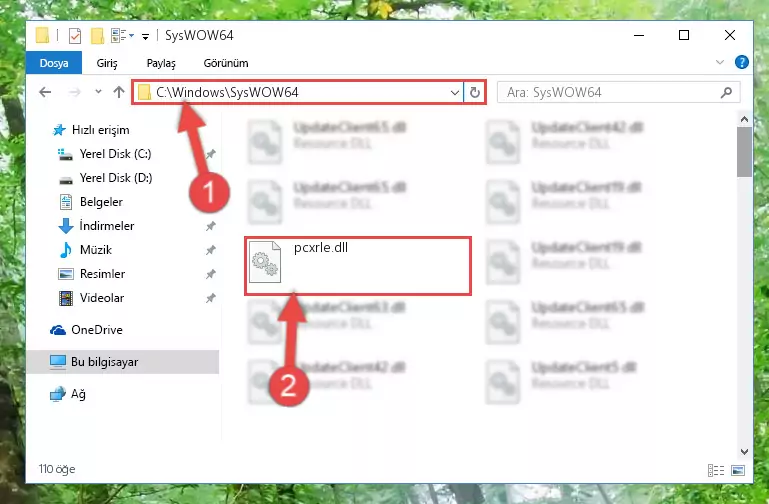Click the 110 öğe status text
Viewport: 769px width, 504px height.
(57, 469)
